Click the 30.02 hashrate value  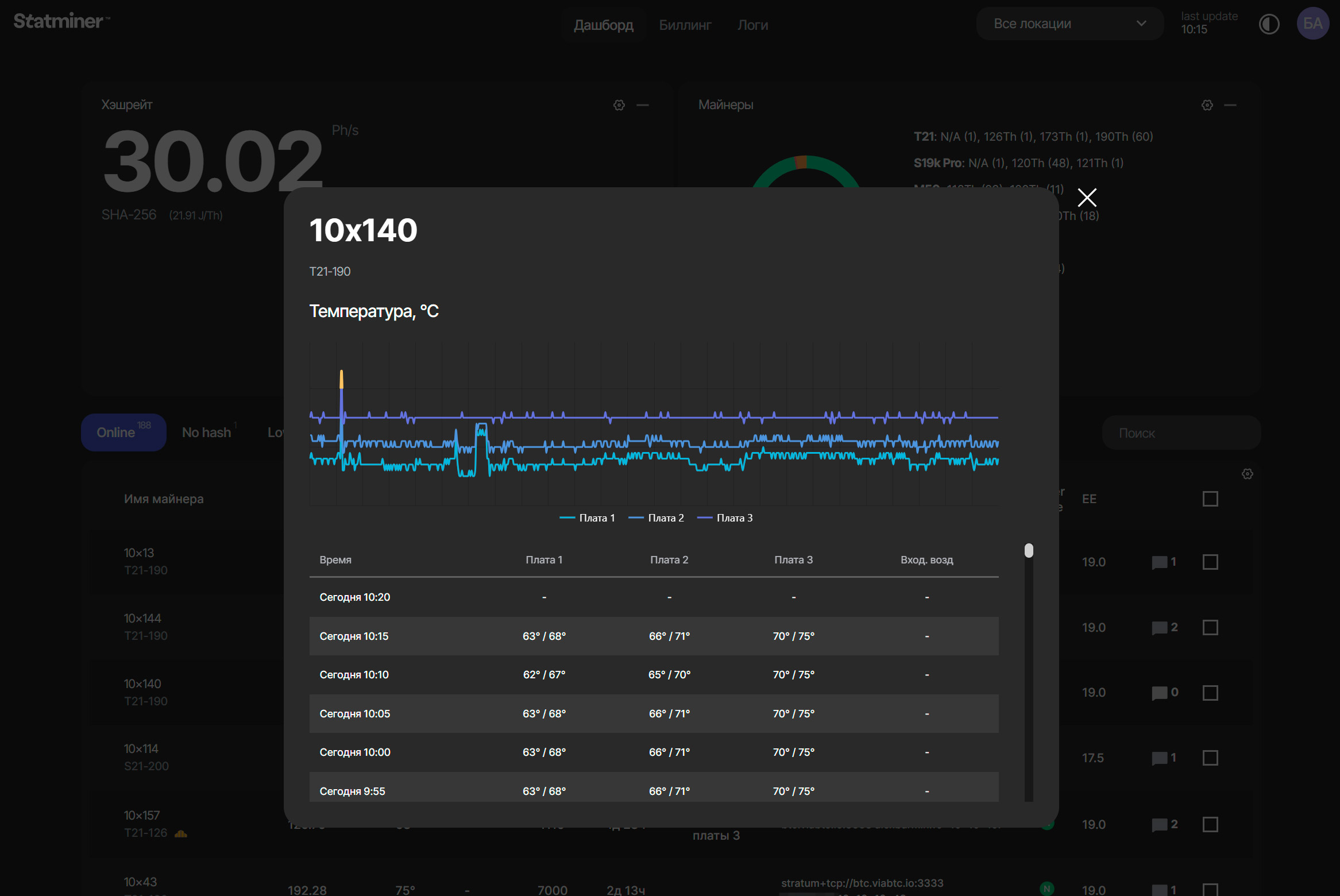tap(213, 161)
